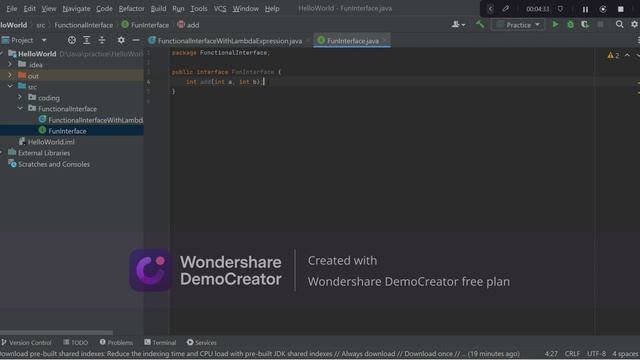This screenshot has height=360, width=640.
Task: Click the src breadcrumb
Action: pyautogui.click(x=41, y=25)
